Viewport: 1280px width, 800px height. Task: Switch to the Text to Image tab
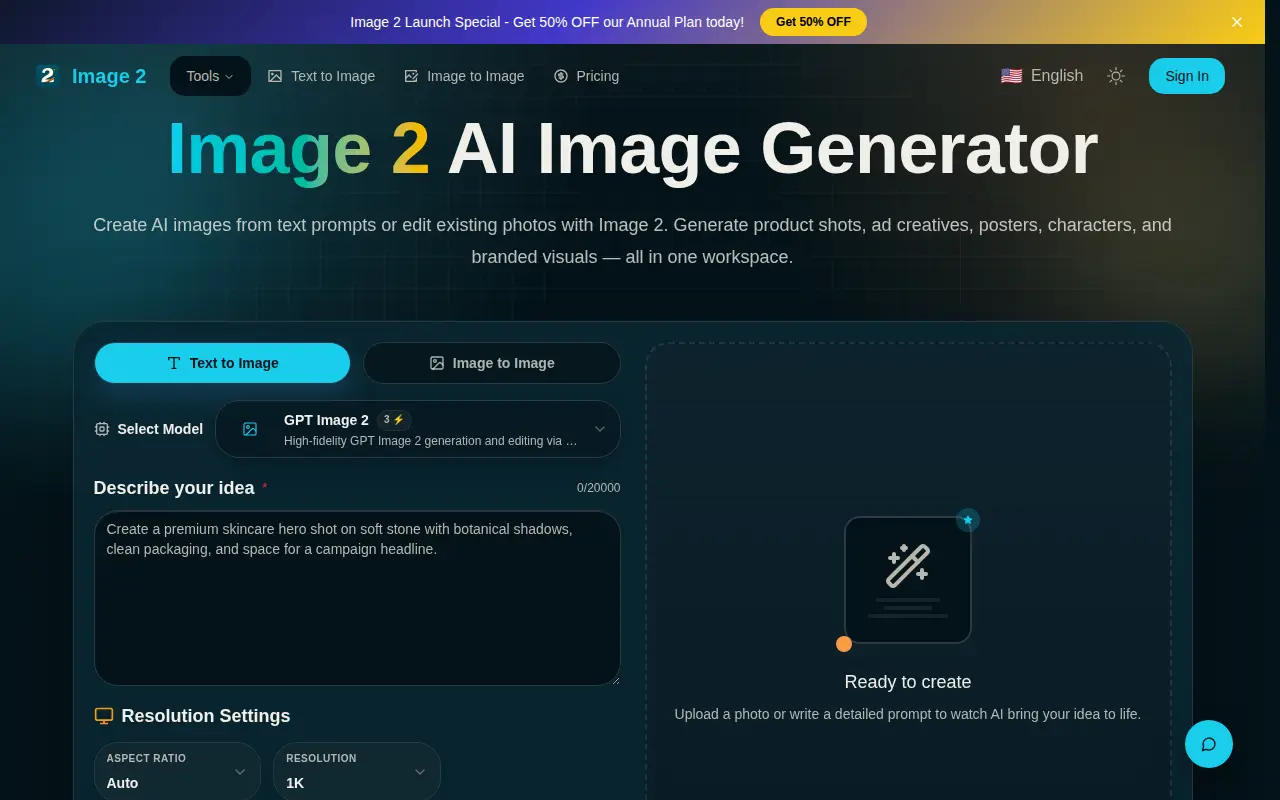223,363
